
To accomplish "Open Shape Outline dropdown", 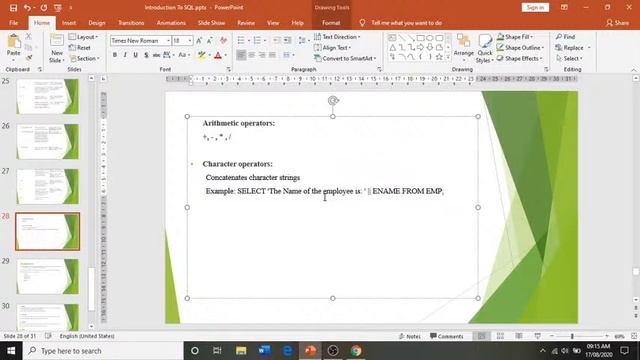I will point(521,48).
